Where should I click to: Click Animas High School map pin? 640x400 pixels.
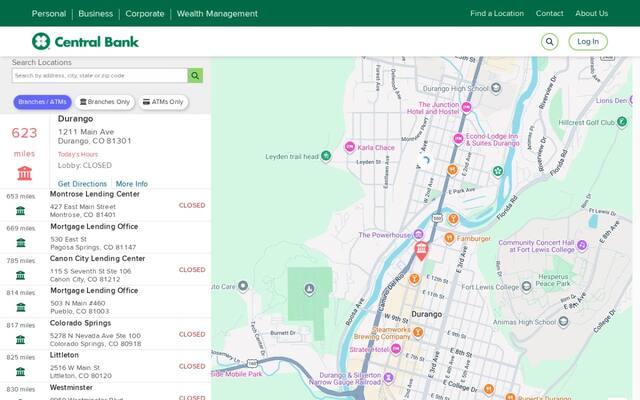pyautogui.click(x=563, y=322)
